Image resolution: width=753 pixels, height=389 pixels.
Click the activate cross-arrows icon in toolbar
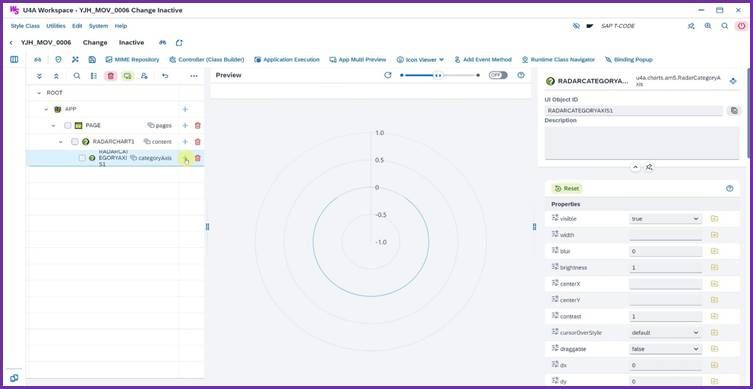75,60
